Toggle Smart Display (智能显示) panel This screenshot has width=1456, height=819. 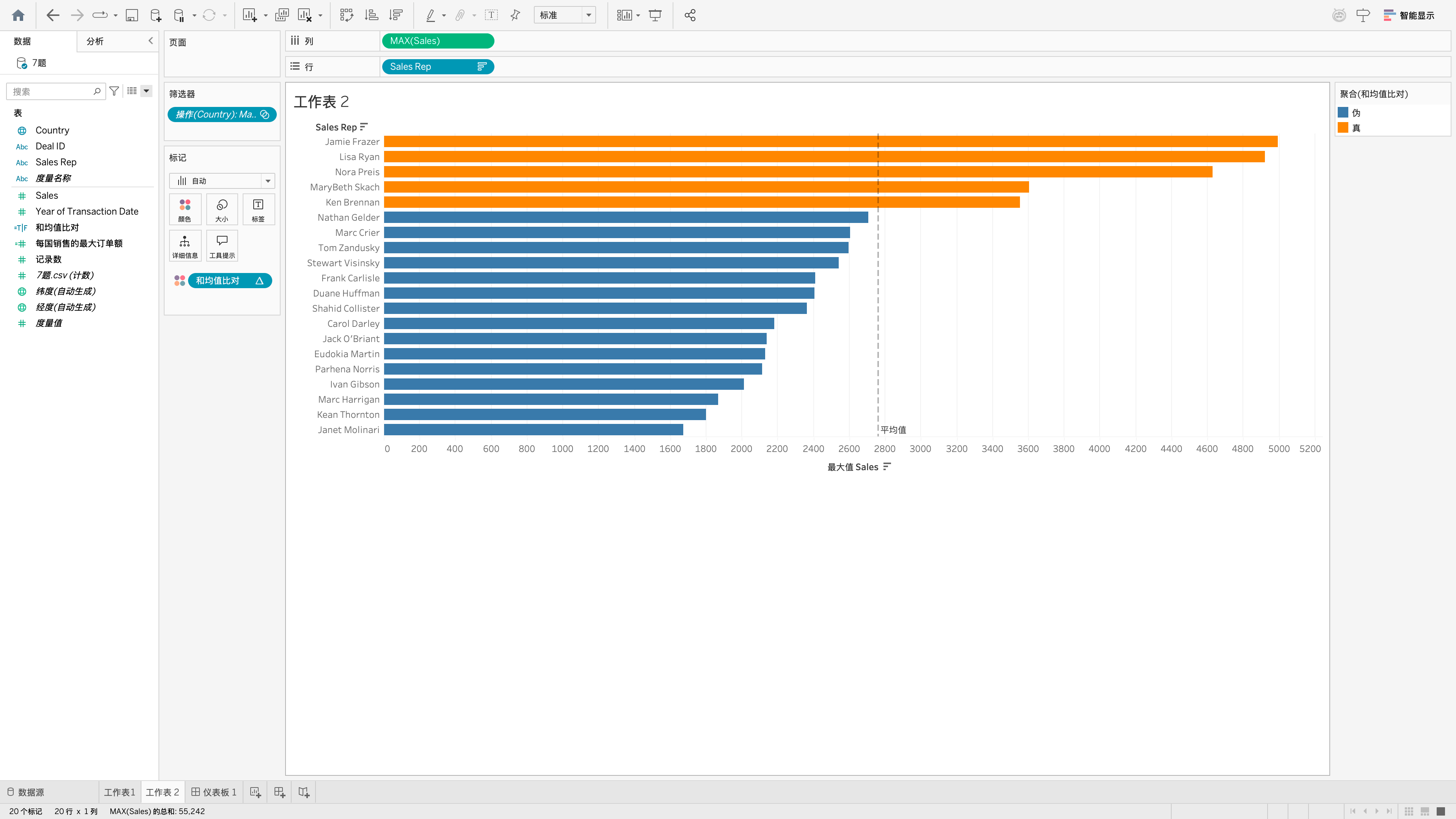1409,15
